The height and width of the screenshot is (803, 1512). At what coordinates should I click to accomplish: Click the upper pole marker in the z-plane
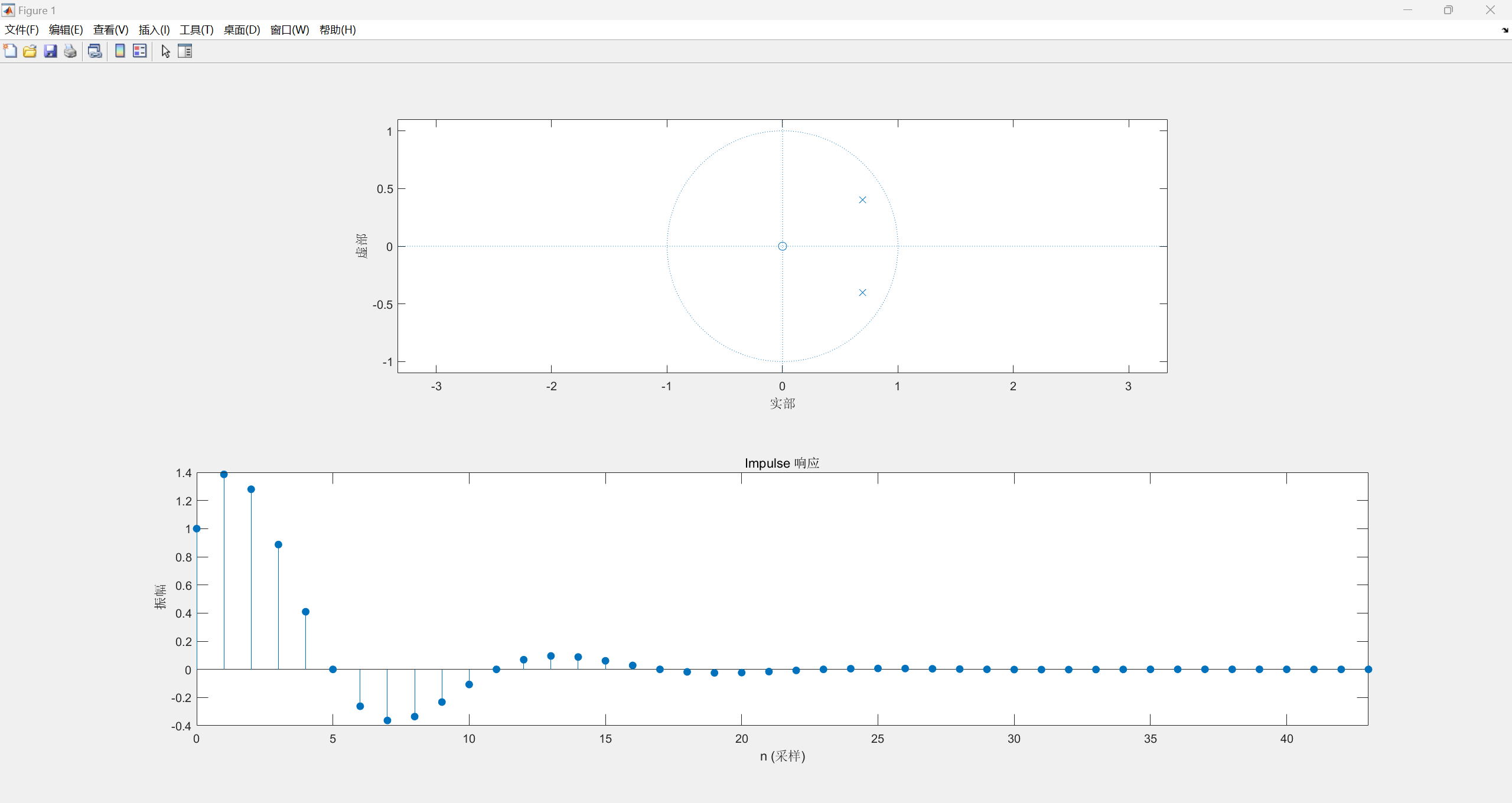[x=862, y=200]
